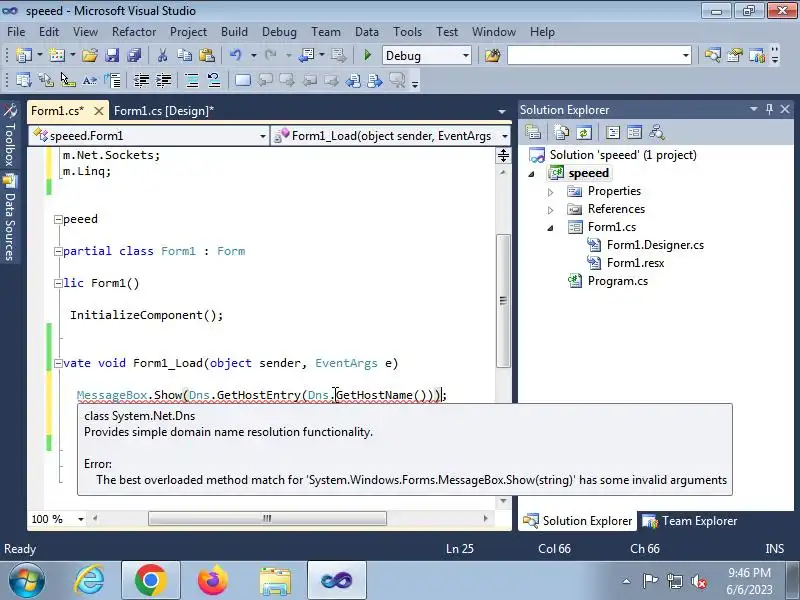Open Properties Window toolbar icon
This screenshot has width=800, height=600.
pyautogui.click(x=735, y=55)
